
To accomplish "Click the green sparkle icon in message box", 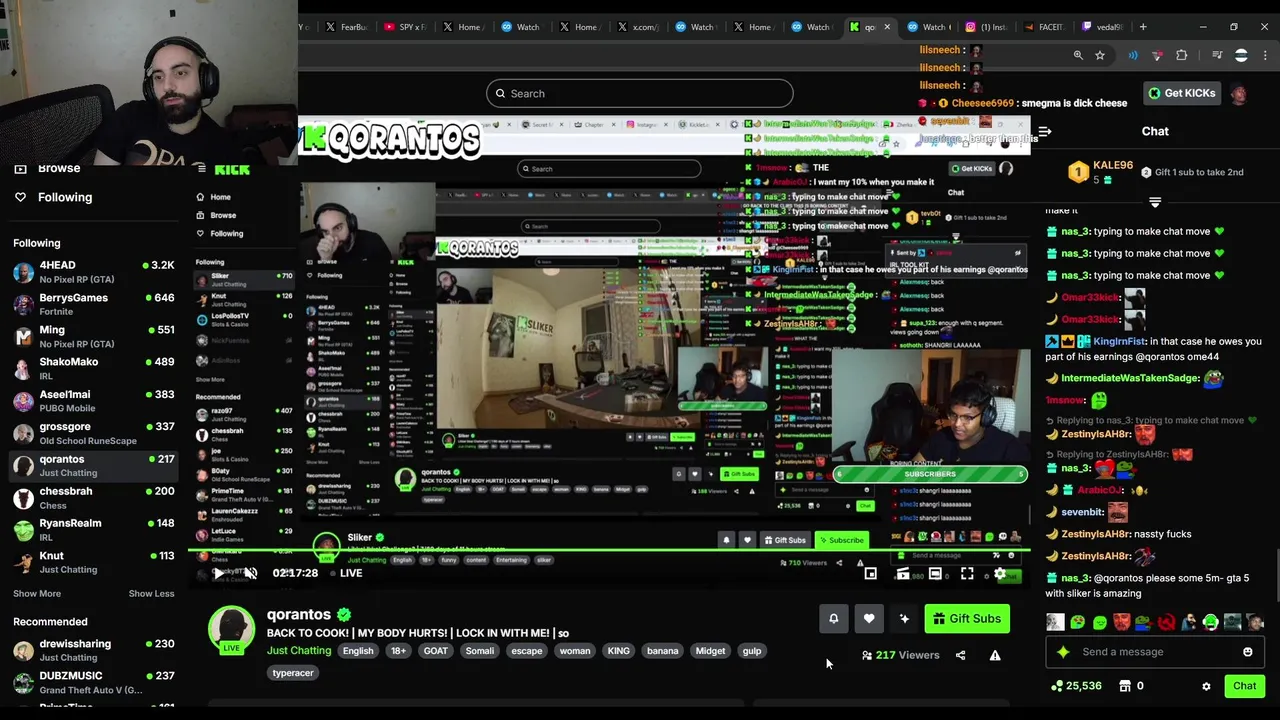I will pos(1063,652).
